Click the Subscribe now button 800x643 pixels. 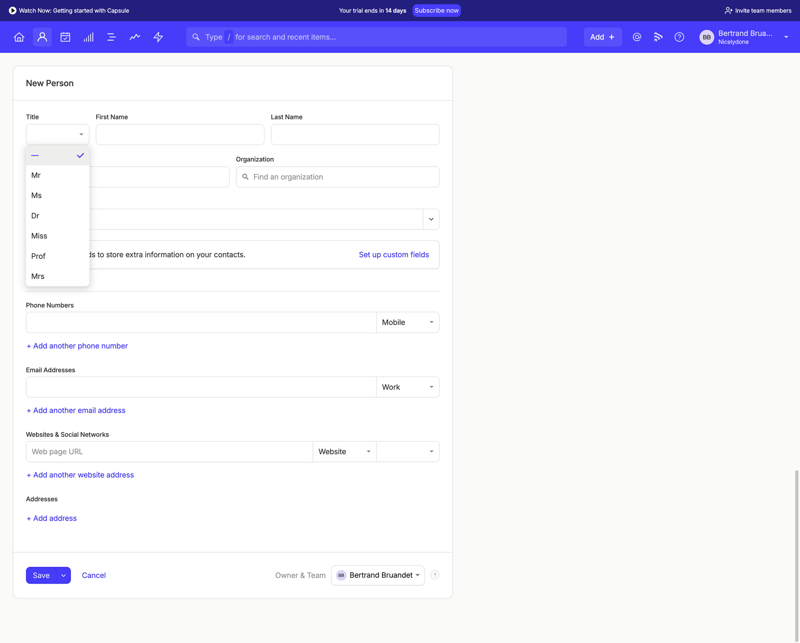[436, 9]
